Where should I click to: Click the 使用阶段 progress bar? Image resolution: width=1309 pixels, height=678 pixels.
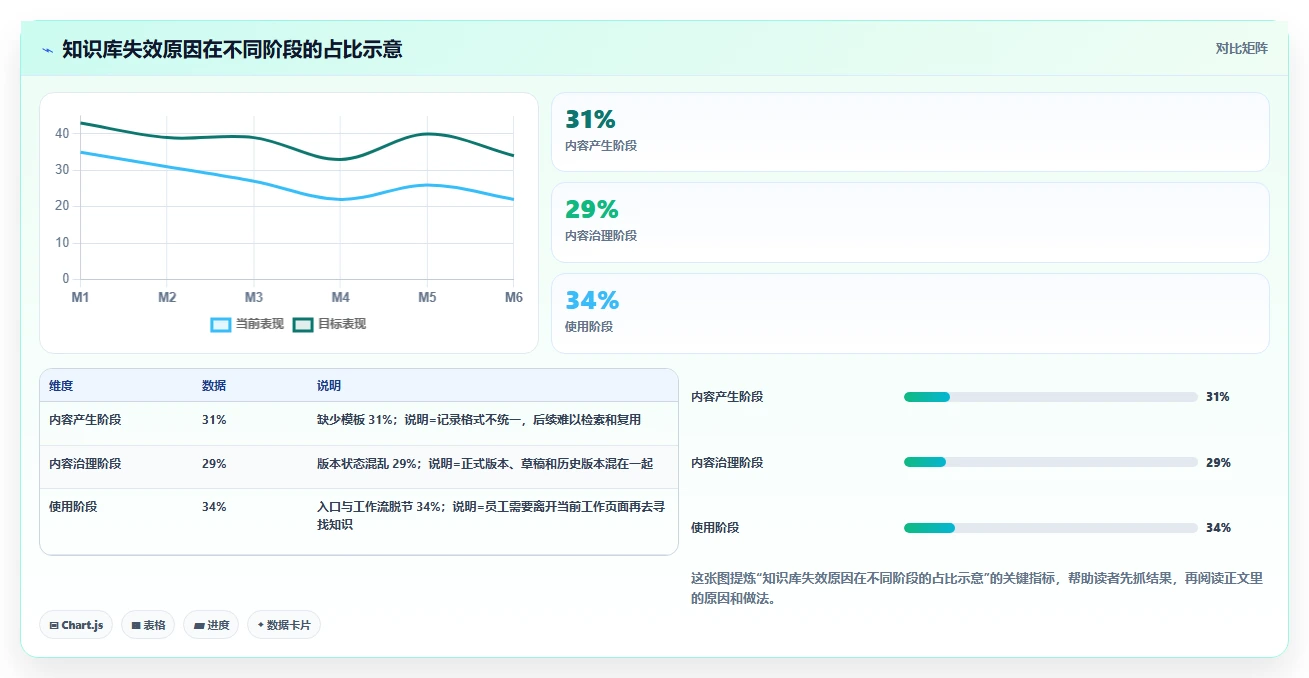pyautogui.click(x=1050, y=528)
